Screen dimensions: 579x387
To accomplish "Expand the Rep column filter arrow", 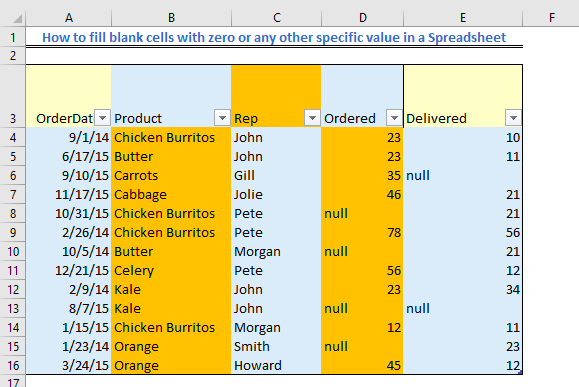I will pos(312,118).
